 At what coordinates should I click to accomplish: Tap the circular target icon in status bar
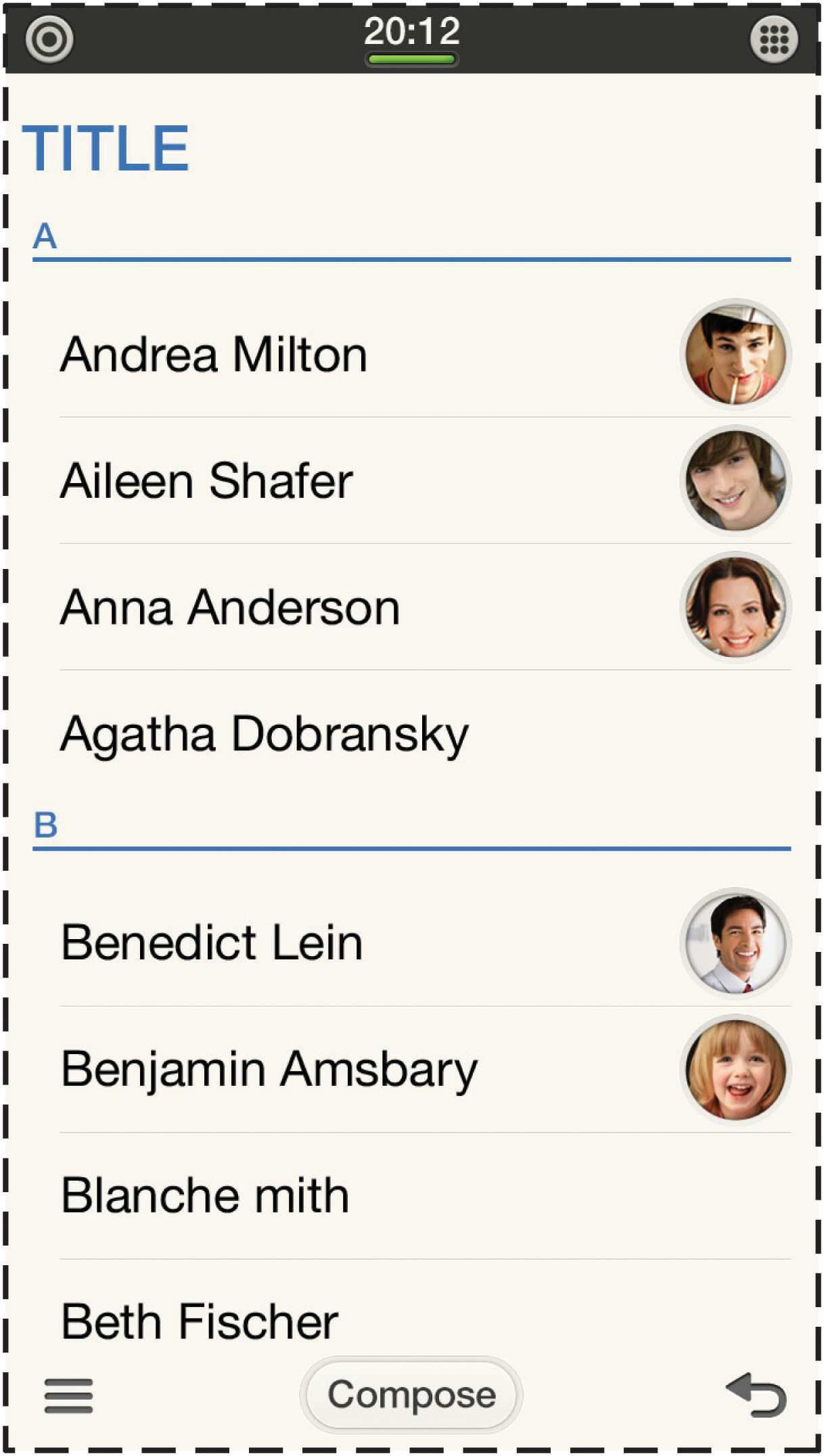point(49,39)
